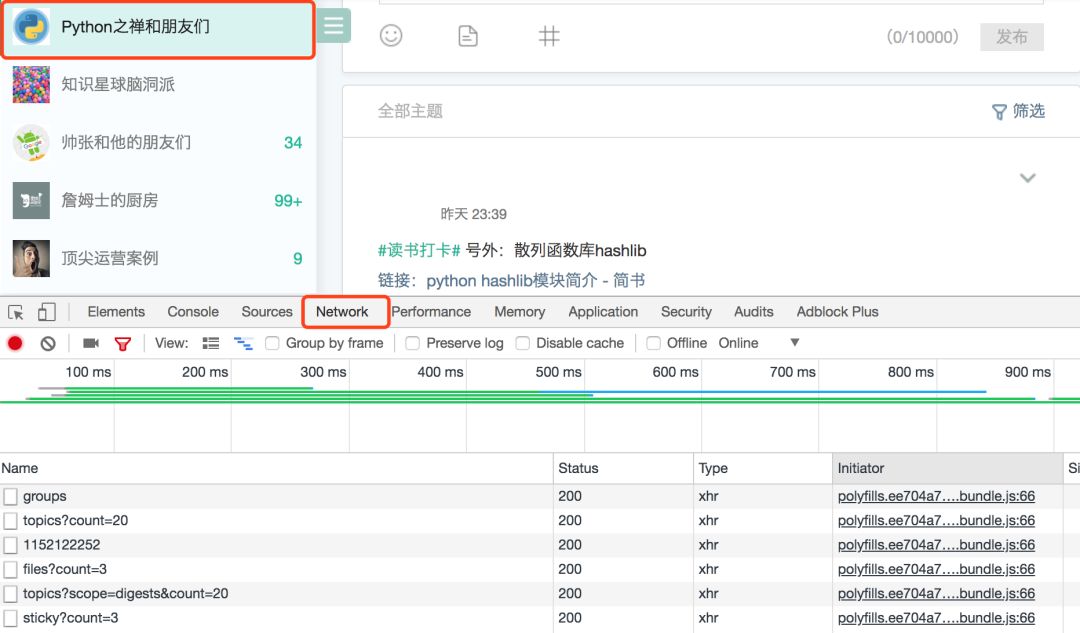Image resolution: width=1080 pixels, height=633 pixels.
Task: Click the colorful balls avatar of 知识星球脑洞派
Action: tap(31, 85)
